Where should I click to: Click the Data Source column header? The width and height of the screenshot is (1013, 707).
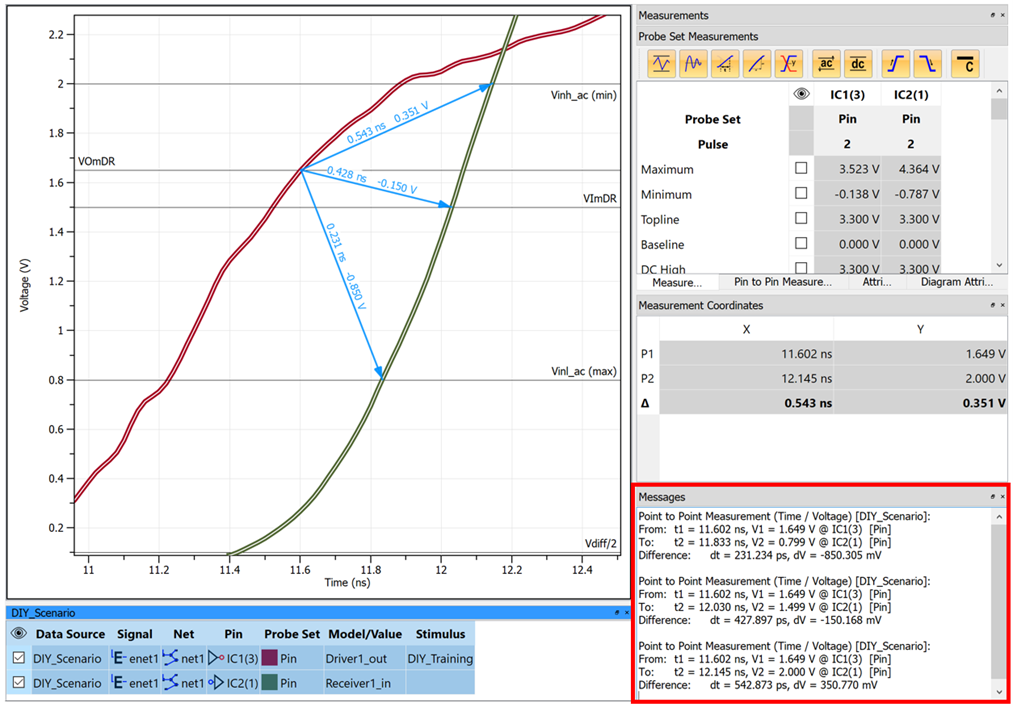[70, 634]
